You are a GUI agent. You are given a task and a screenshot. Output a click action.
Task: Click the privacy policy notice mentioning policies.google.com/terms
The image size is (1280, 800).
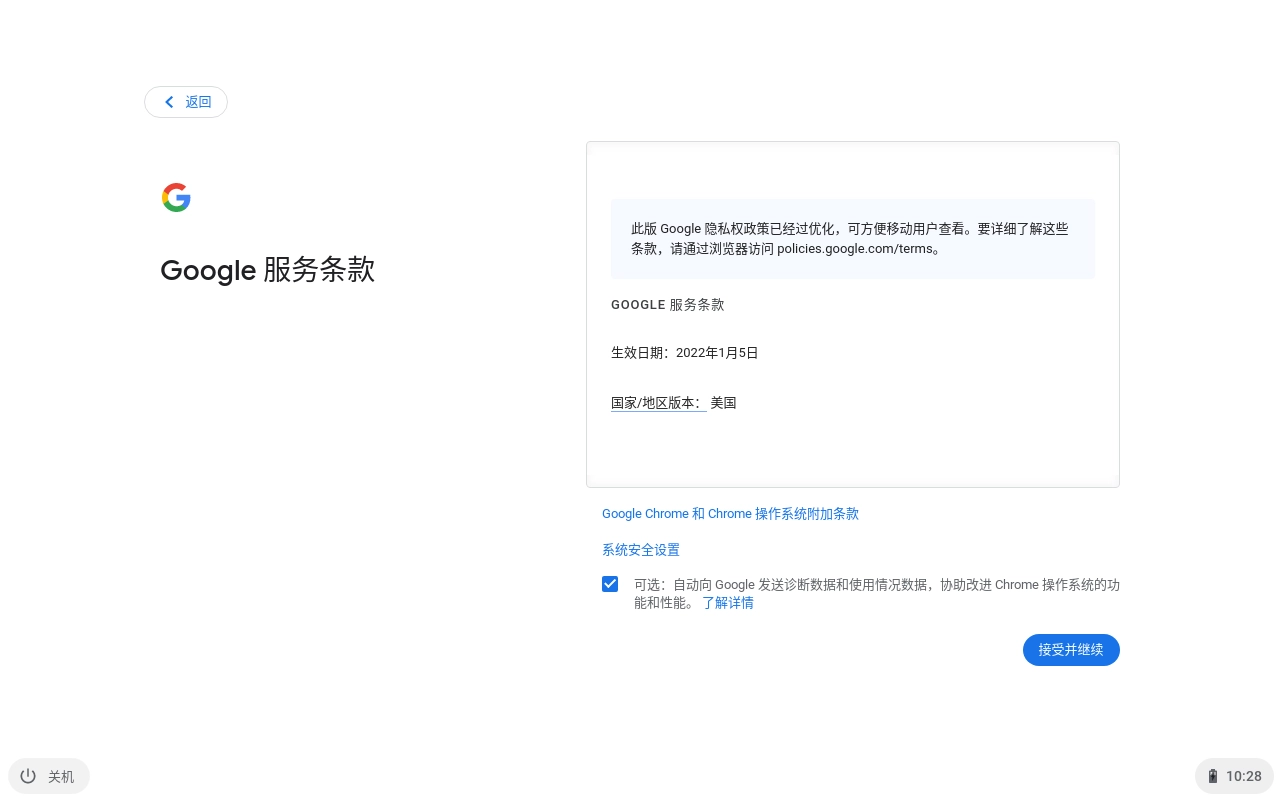(x=853, y=239)
